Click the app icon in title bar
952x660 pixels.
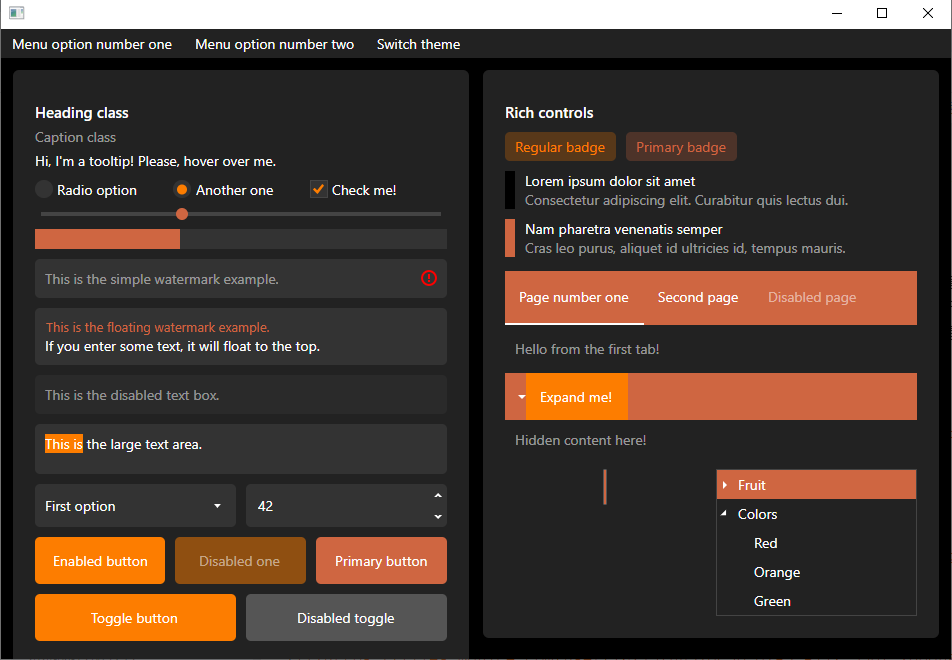click(x=16, y=13)
